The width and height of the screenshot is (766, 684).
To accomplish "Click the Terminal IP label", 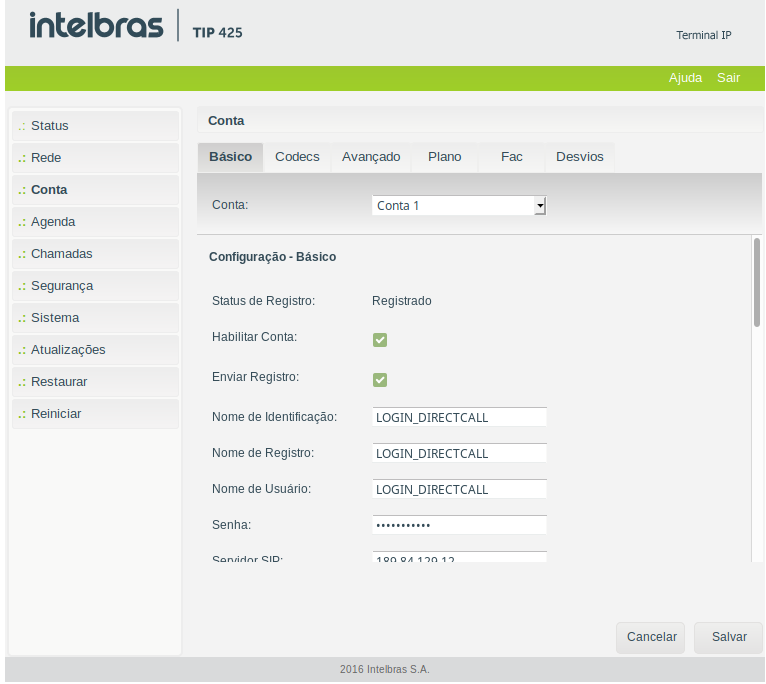I will (x=703, y=35).
